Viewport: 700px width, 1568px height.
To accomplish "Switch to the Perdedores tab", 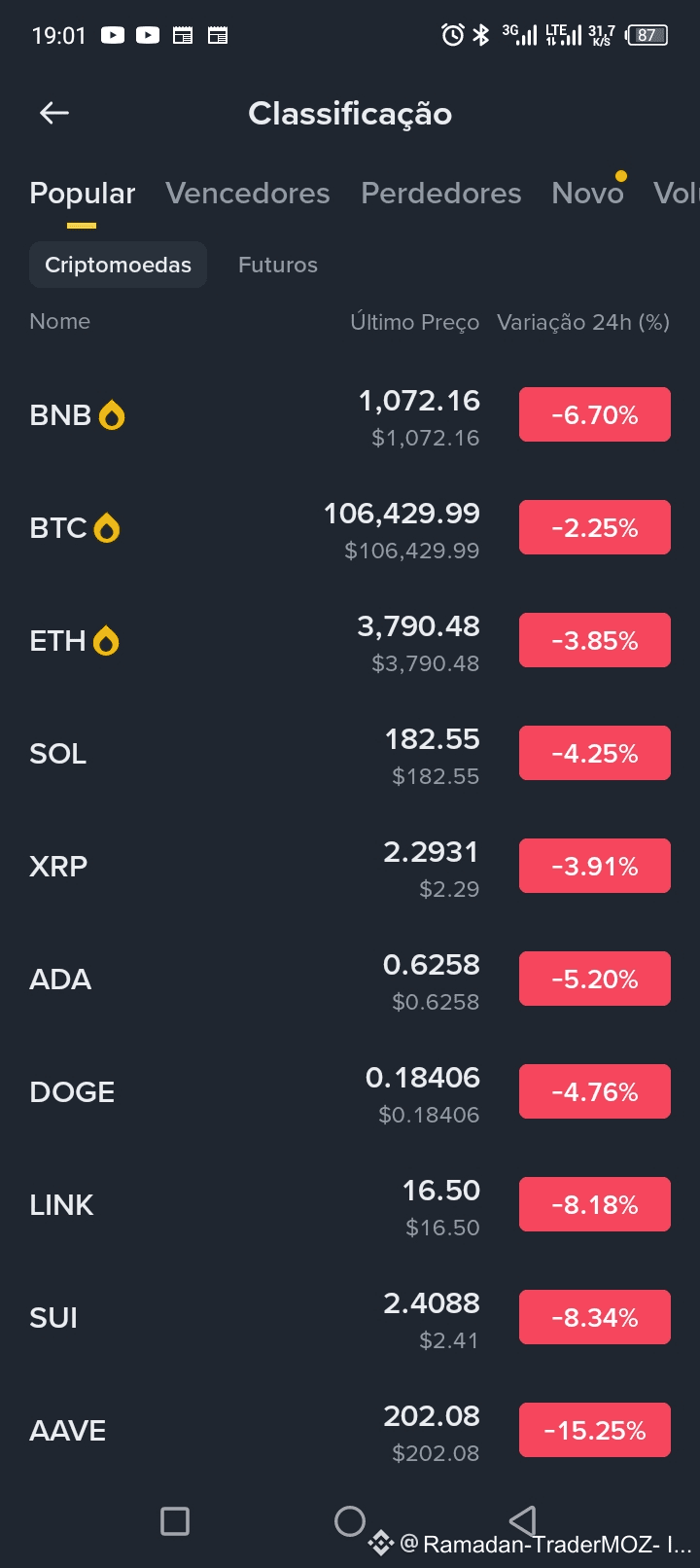I will pos(440,194).
